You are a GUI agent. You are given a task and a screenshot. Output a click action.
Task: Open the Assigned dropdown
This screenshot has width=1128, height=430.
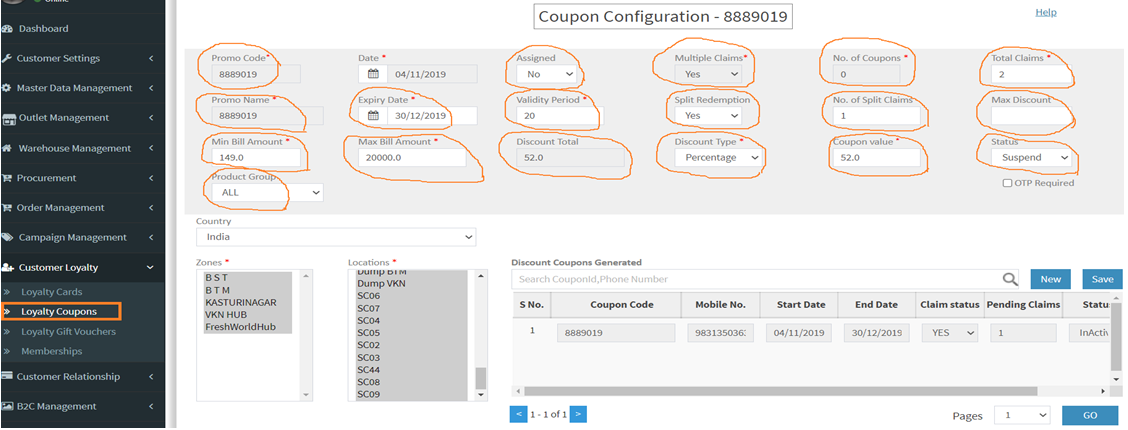(547, 74)
